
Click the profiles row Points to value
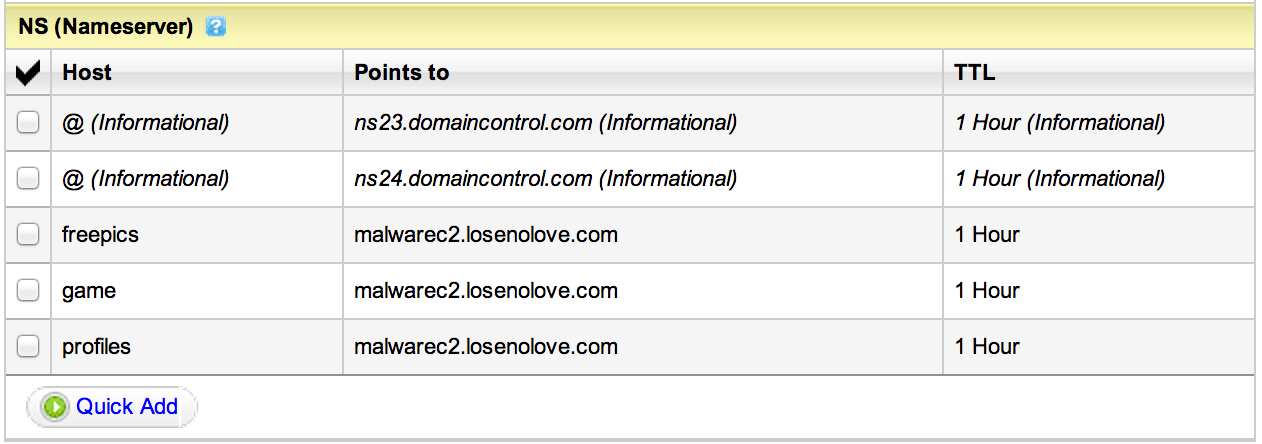(x=486, y=347)
